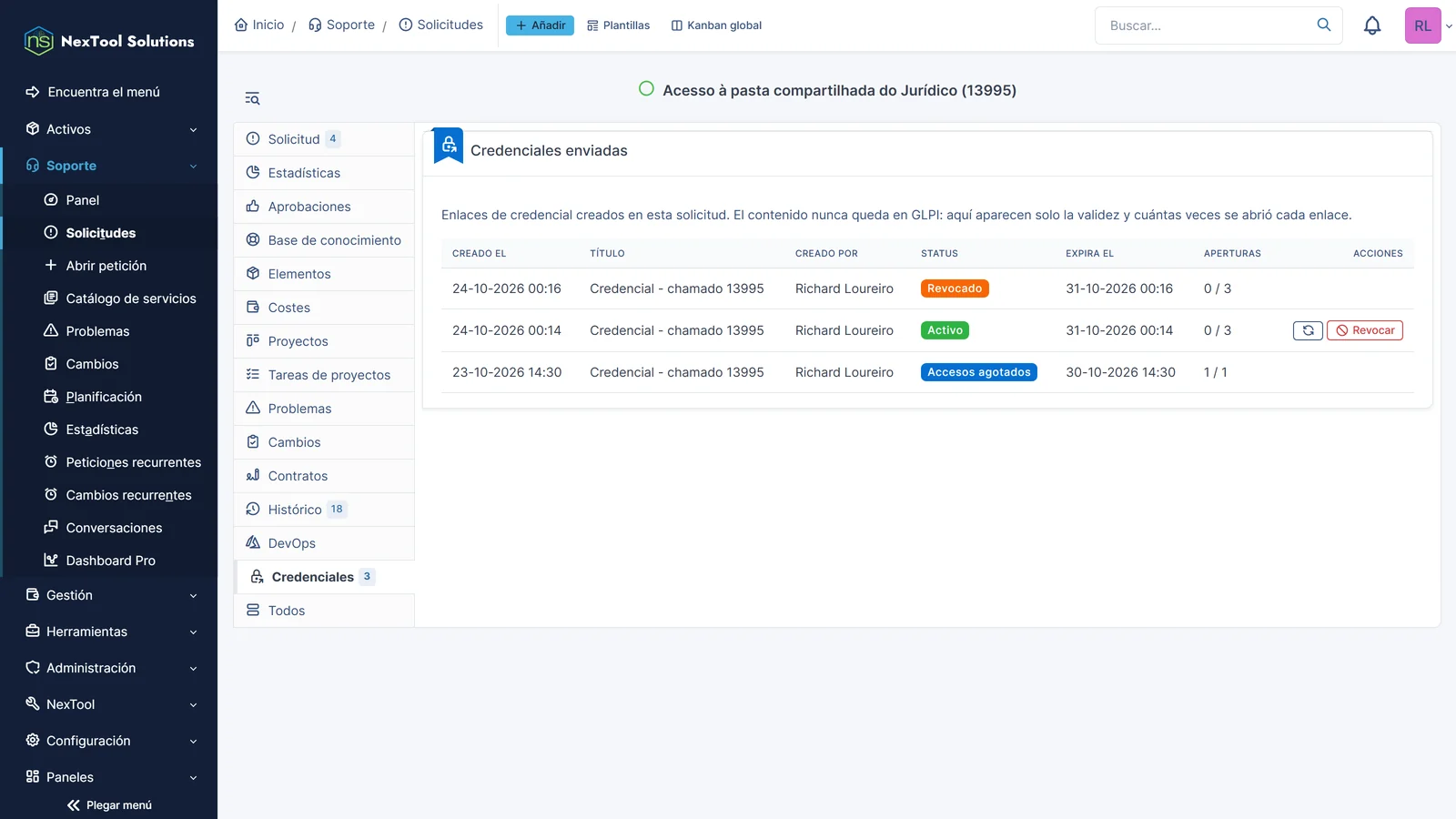This screenshot has width=1456, height=819.
Task: Expand the NexTool sidebar menu
Action: [x=109, y=704]
